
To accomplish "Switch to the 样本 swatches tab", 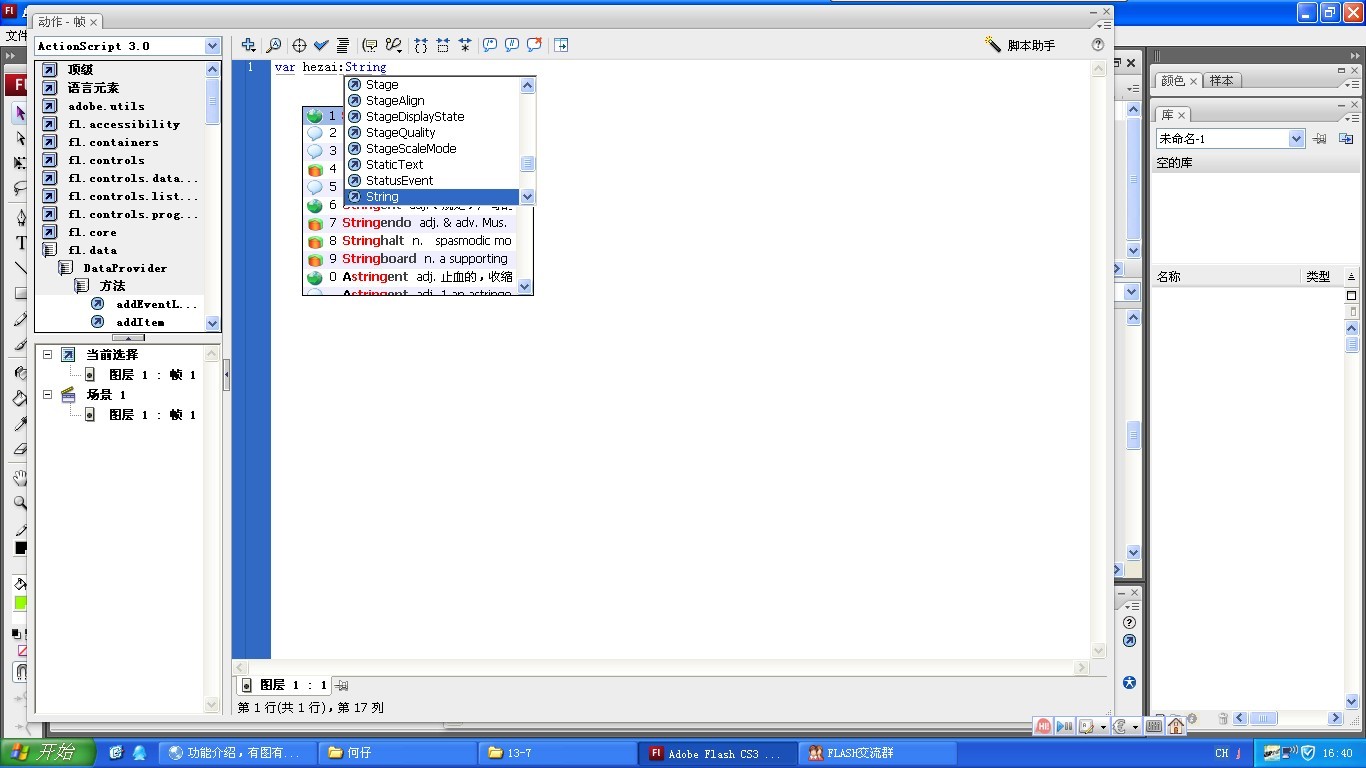I will (1221, 81).
